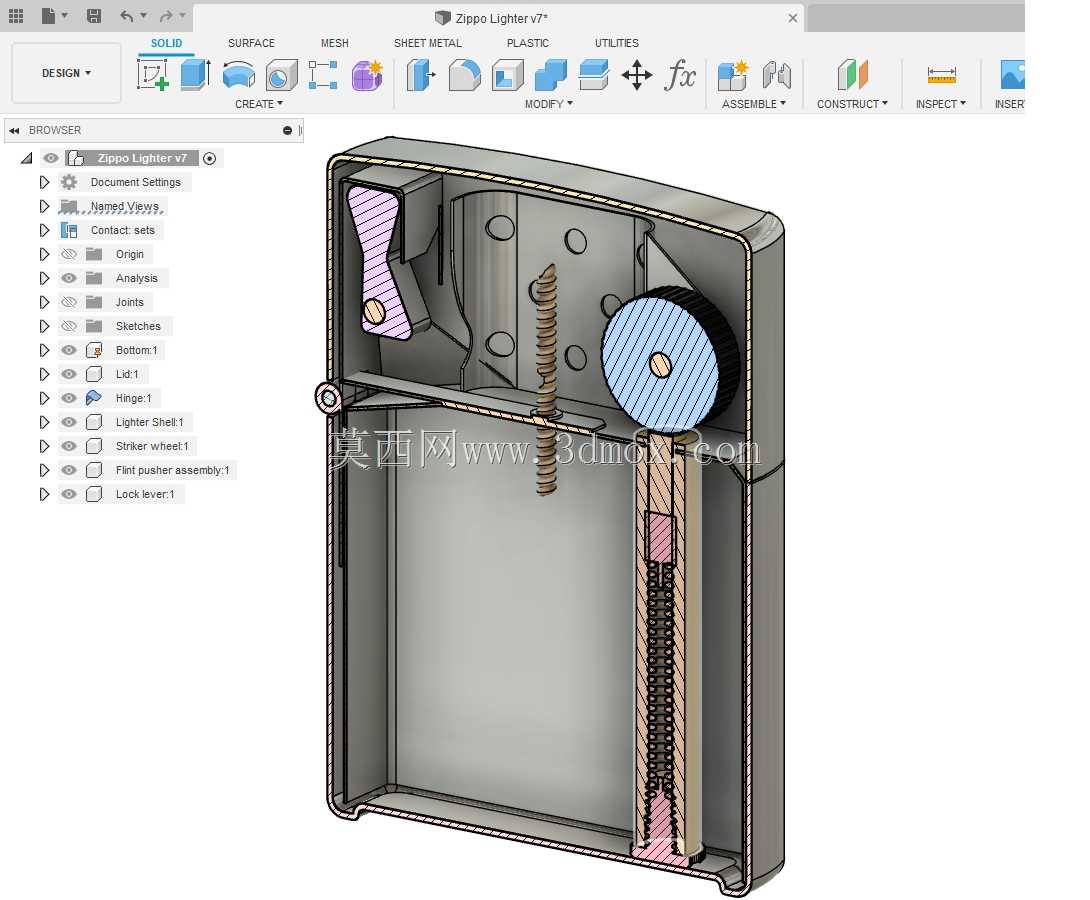Hide the Hinge:1 component

coord(69,398)
